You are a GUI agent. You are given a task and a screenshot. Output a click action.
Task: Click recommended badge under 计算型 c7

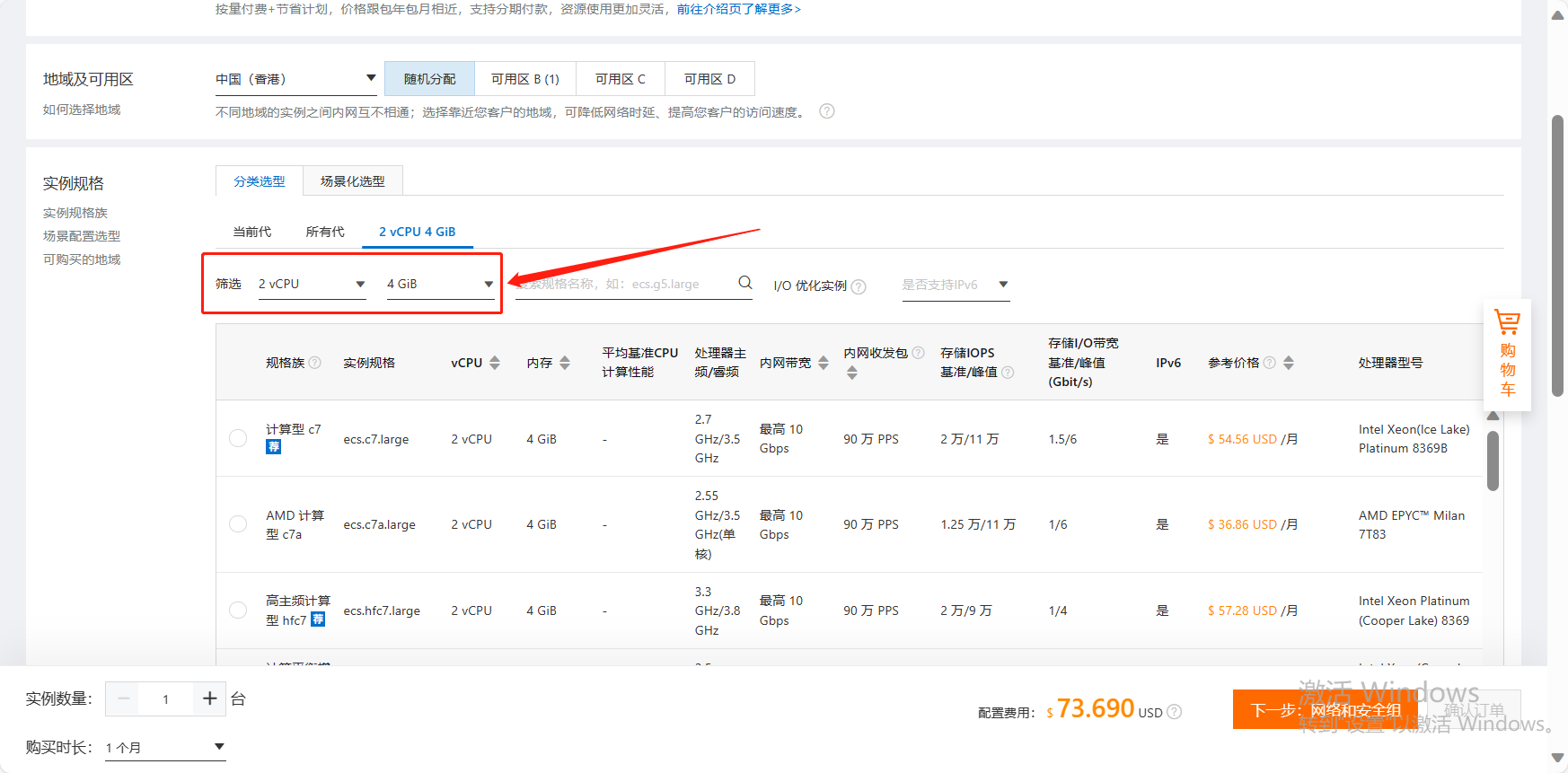click(x=273, y=447)
